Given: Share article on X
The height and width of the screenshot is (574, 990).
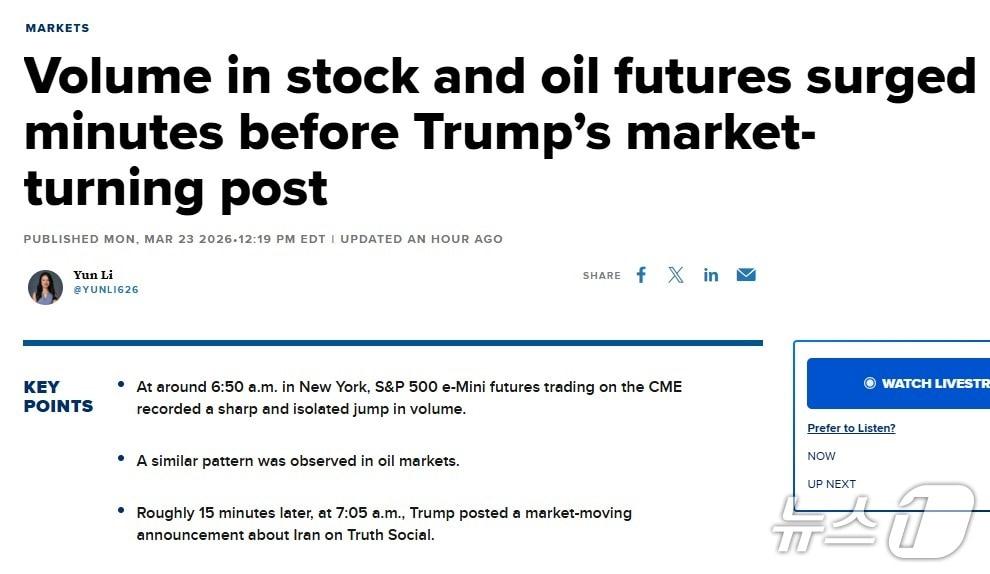Looking at the screenshot, I should tap(676, 275).
